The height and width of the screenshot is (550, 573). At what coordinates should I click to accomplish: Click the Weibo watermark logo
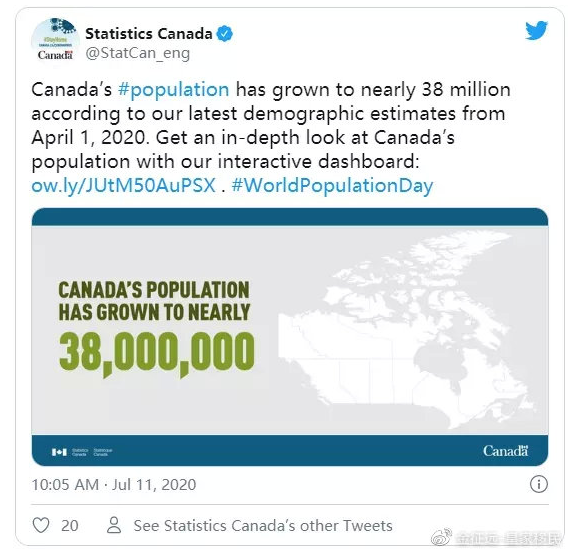pyautogui.click(x=441, y=536)
